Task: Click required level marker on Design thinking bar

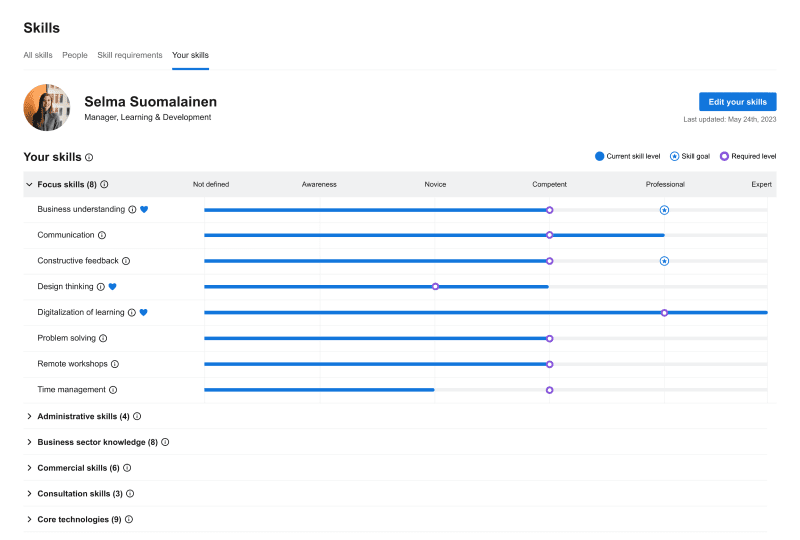Action: coord(435,287)
